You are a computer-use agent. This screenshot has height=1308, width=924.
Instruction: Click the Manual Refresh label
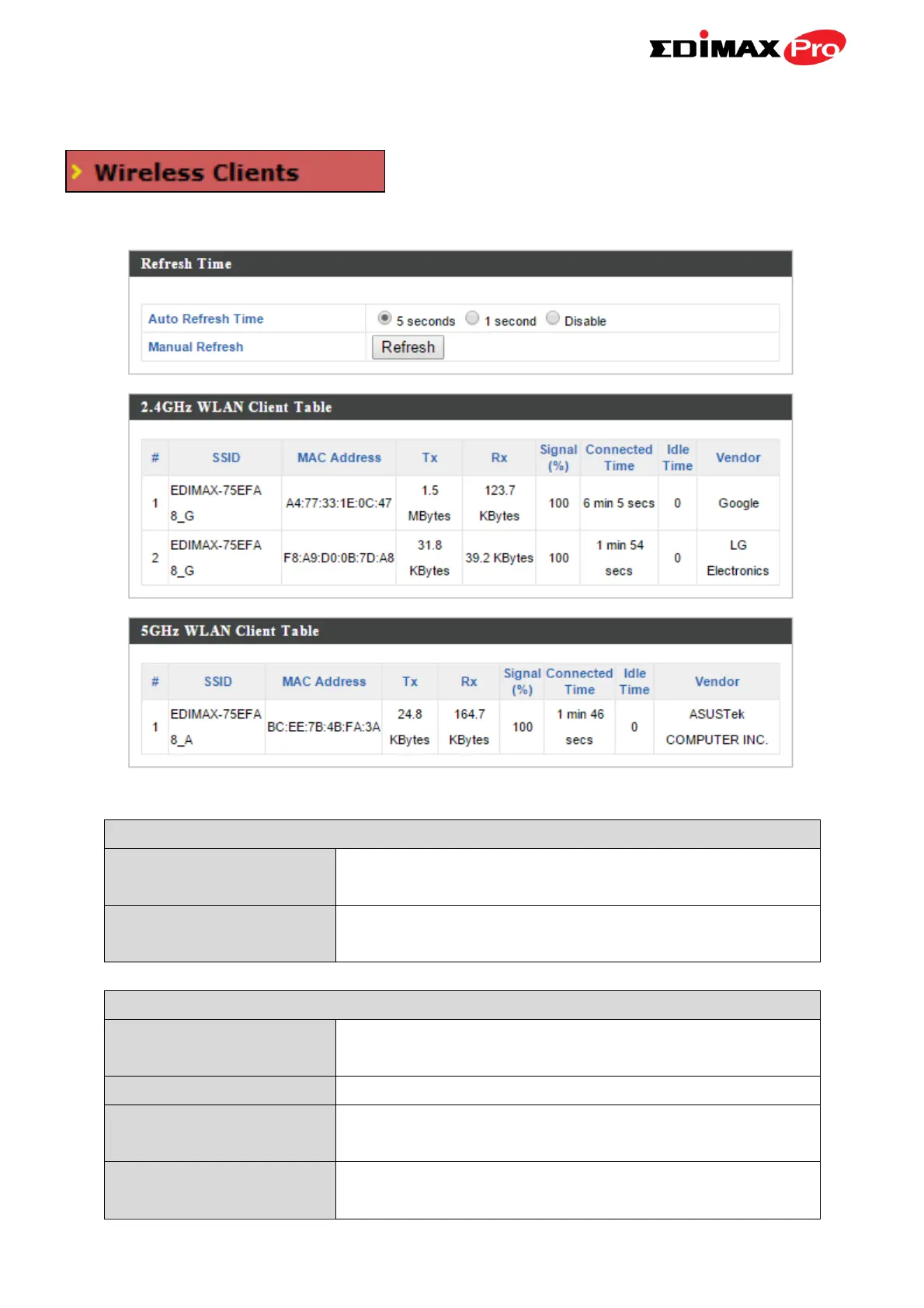(196, 347)
